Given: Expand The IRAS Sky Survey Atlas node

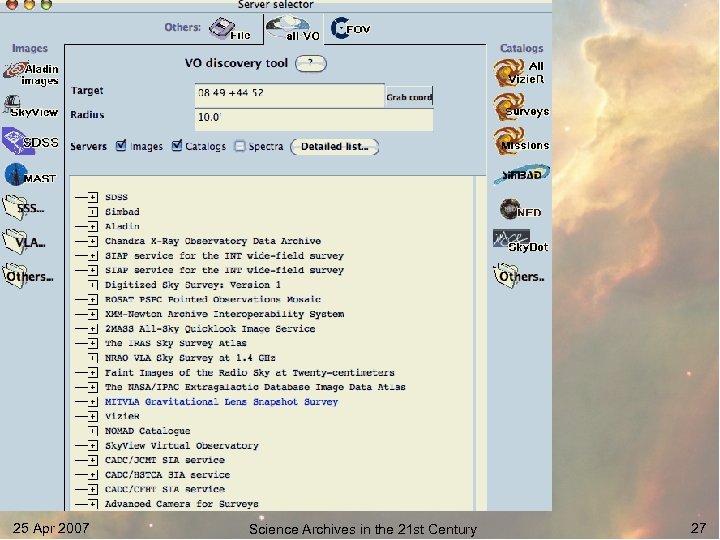Looking at the screenshot, I should tap(93, 343).
